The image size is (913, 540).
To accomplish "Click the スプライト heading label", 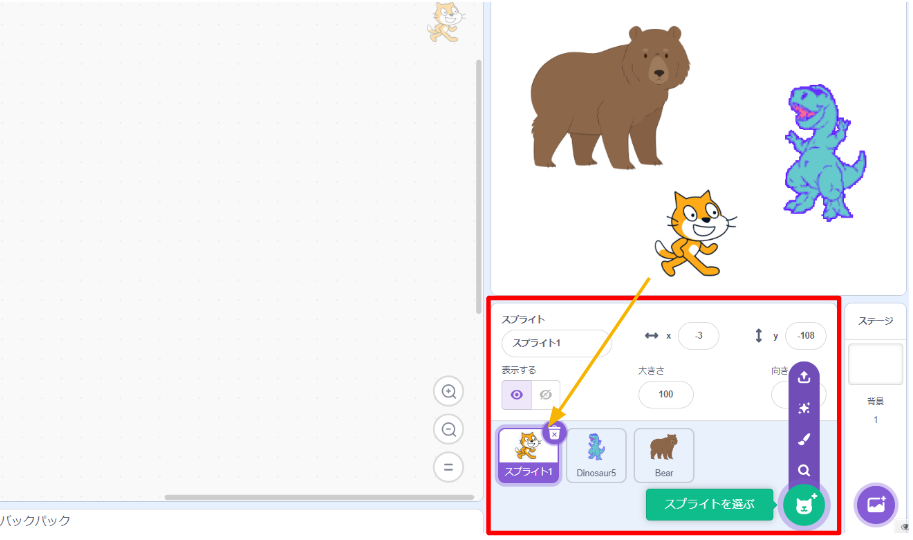I will click(523, 319).
